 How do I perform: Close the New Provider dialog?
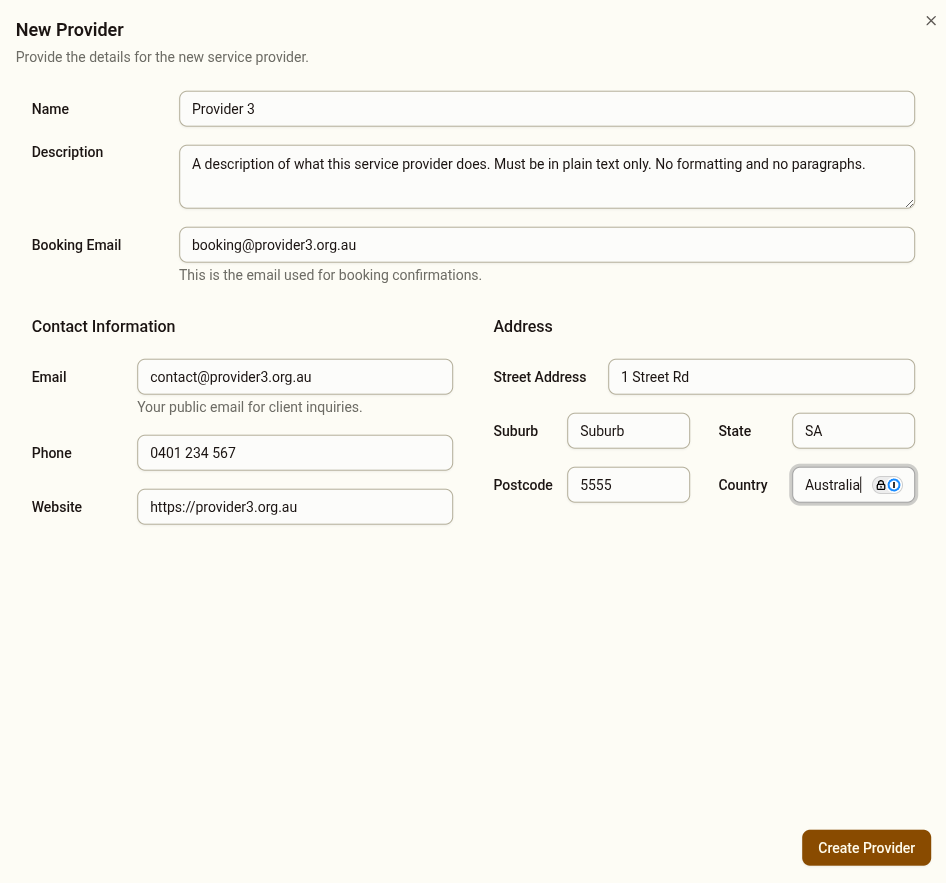[x=931, y=20]
